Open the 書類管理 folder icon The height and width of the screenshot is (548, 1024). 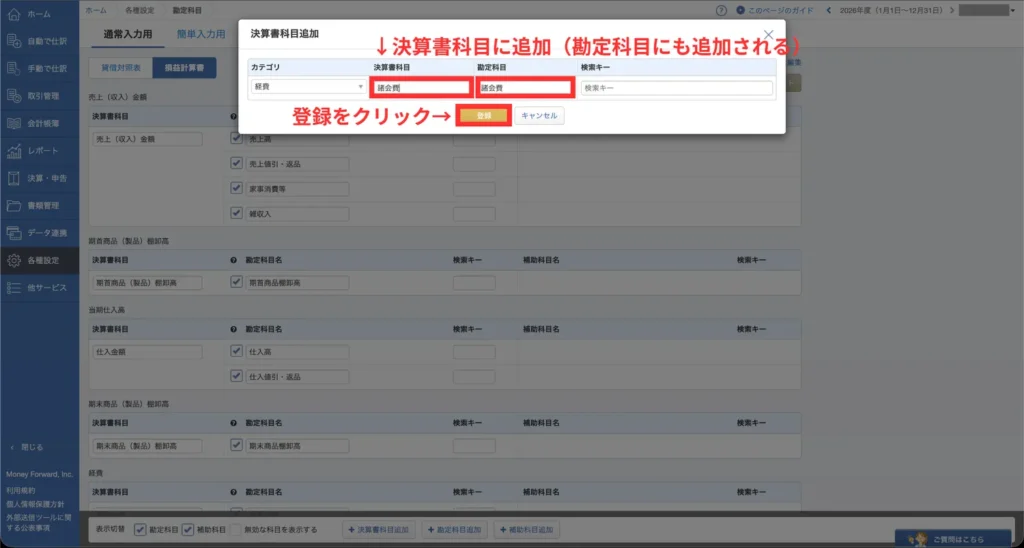tap(14, 206)
